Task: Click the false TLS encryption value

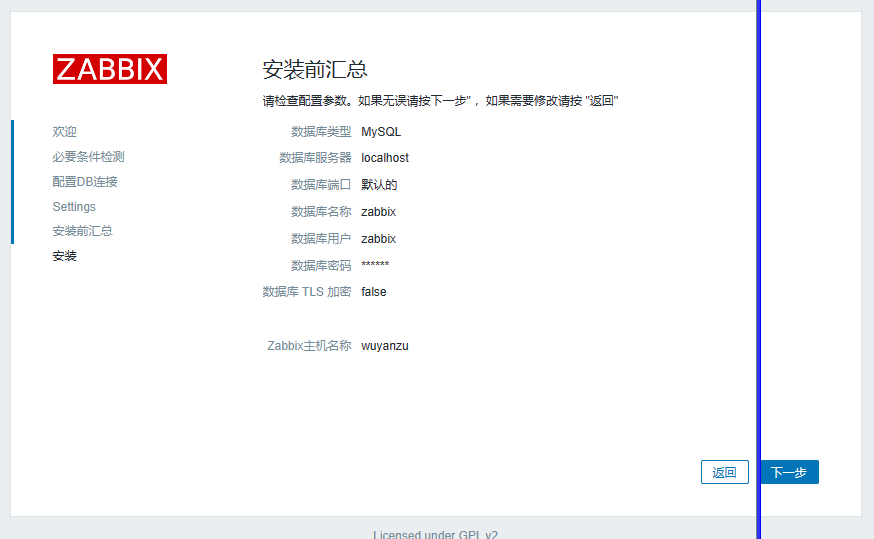Action: pyautogui.click(x=374, y=292)
